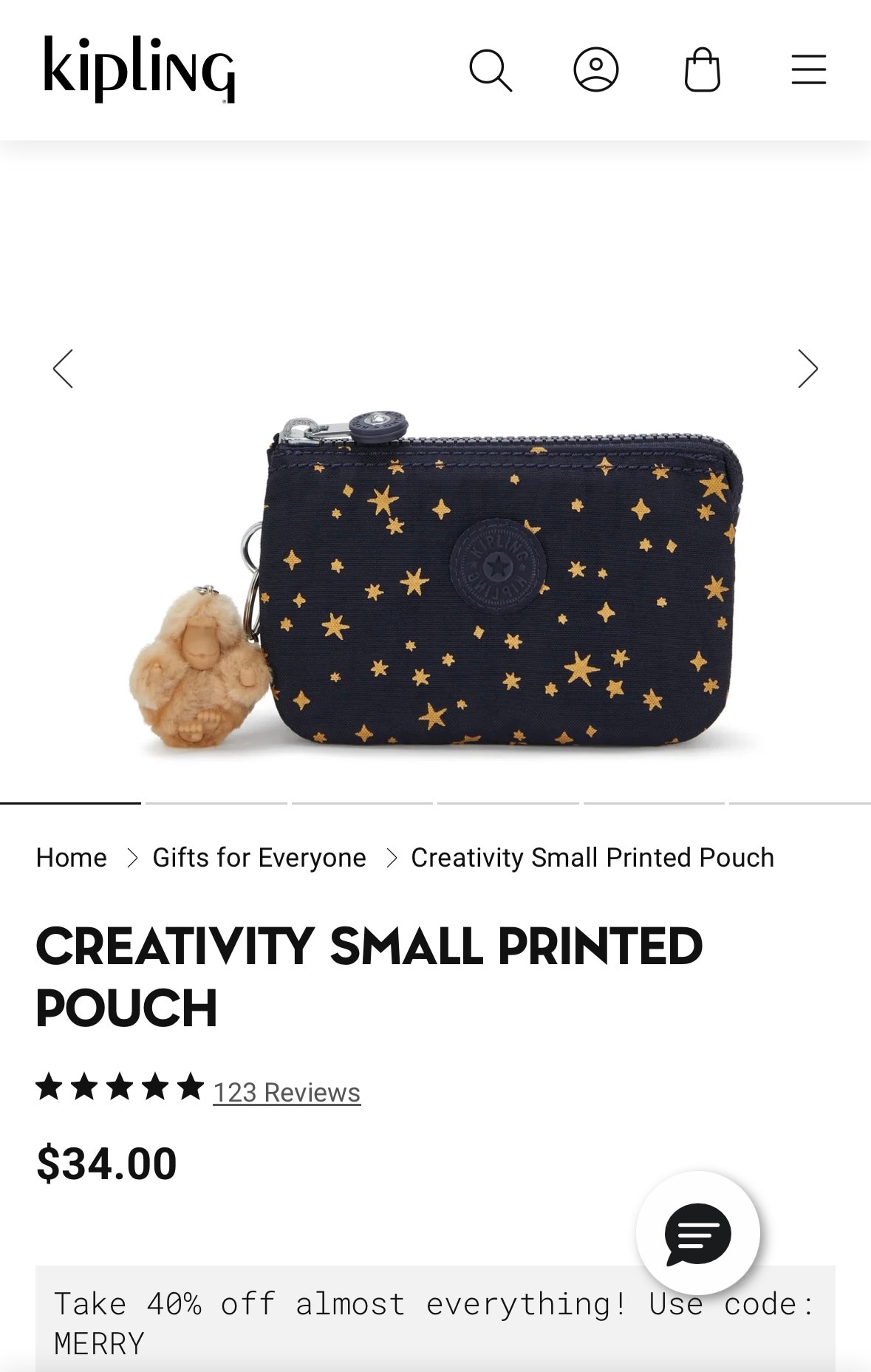Open Creativity Small Printed Pouch breadcrumb
This screenshot has height=1372, width=871.
(592, 858)
